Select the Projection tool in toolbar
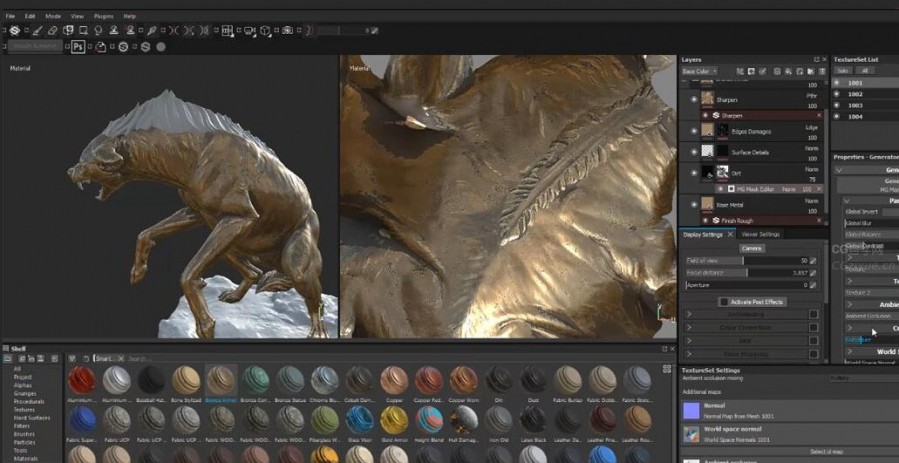The image size is (899, 463). pos(68,30)
